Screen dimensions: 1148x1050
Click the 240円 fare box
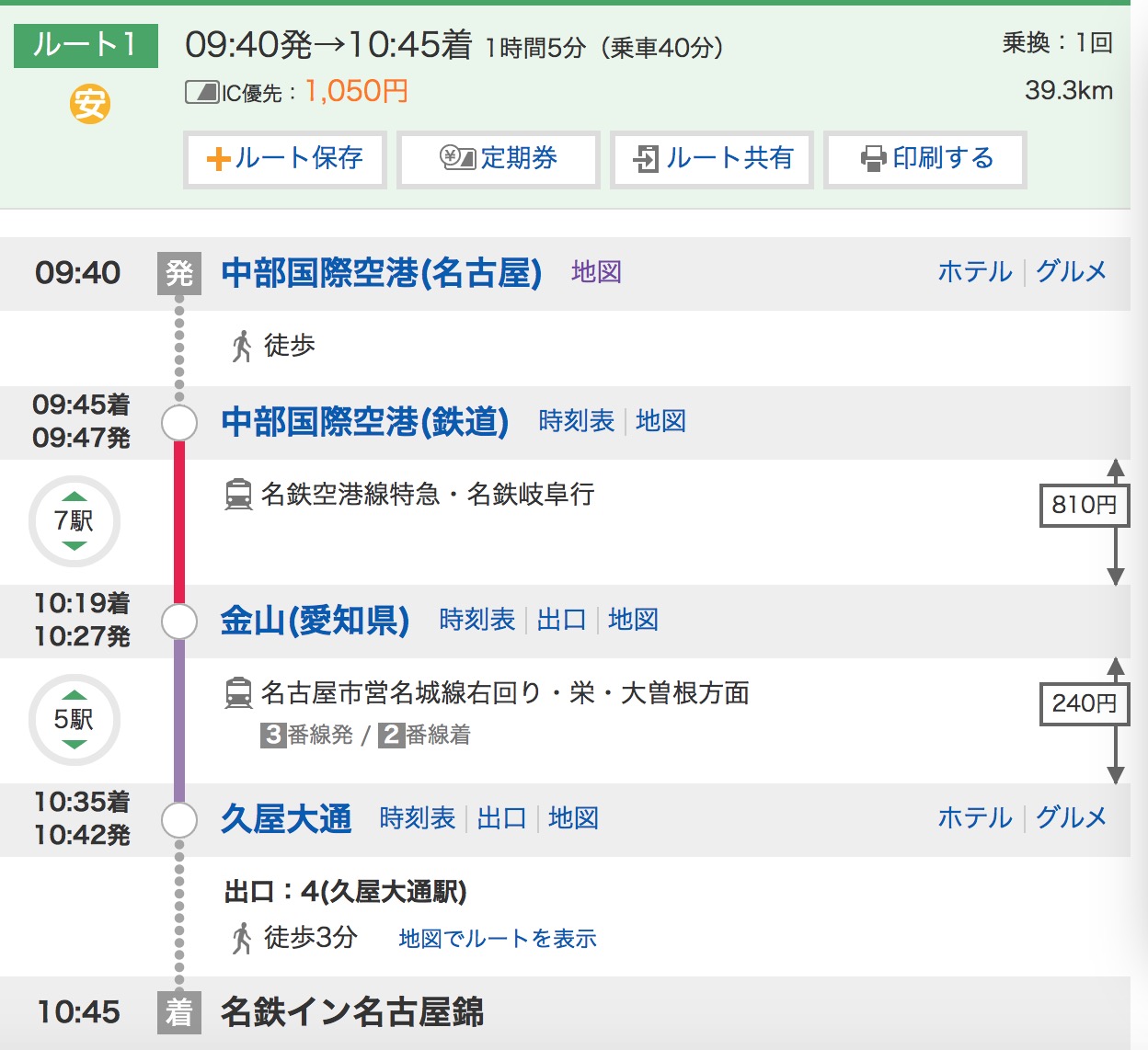tap(1084, 703)
